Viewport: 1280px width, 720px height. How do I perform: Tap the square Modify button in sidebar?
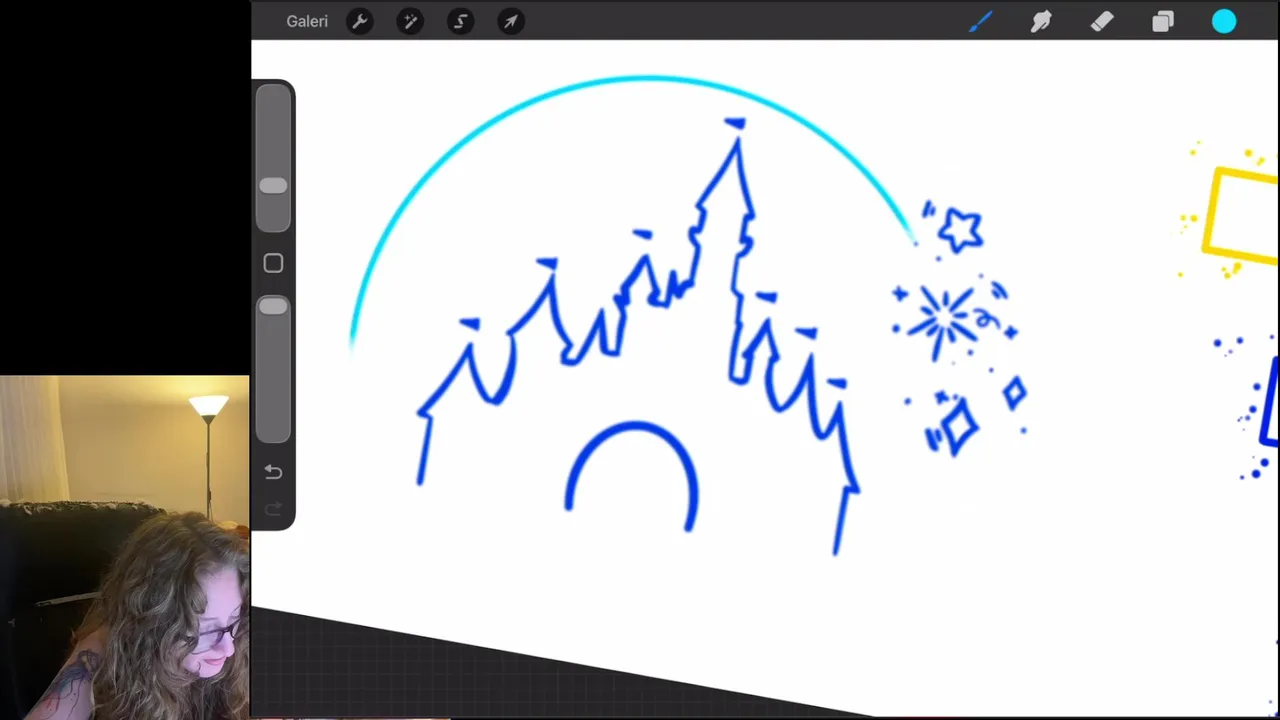tap(273, 263)
